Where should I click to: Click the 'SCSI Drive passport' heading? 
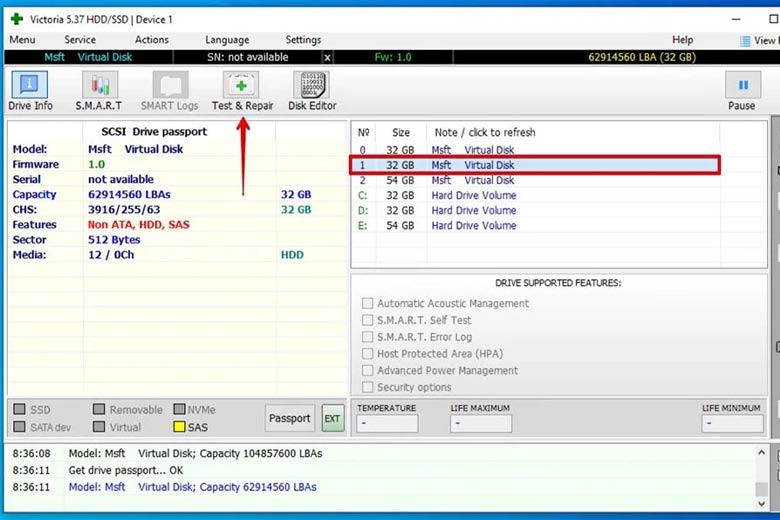coord(154,132)
